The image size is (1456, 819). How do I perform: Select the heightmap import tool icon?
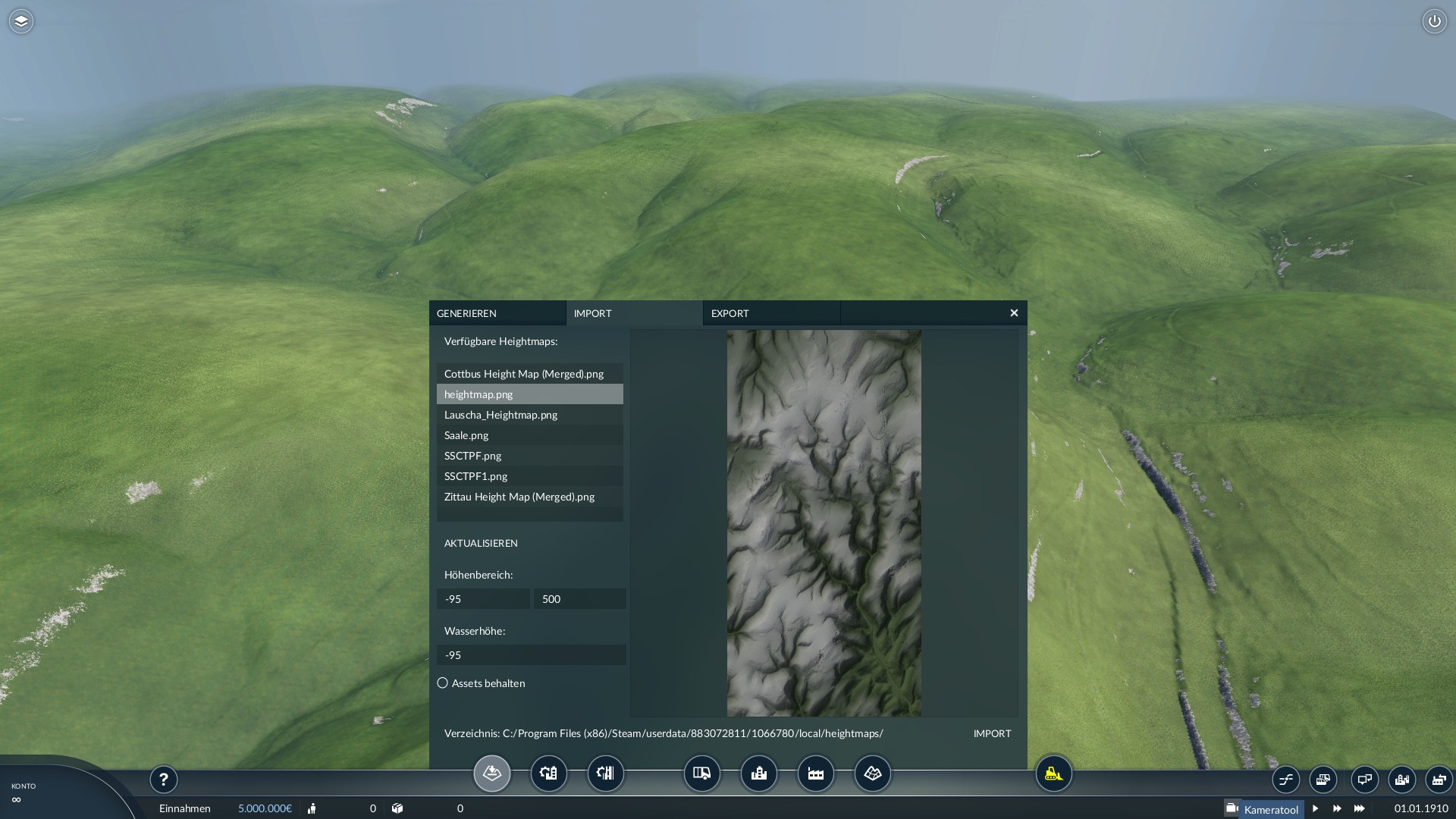tap(492, 773)
